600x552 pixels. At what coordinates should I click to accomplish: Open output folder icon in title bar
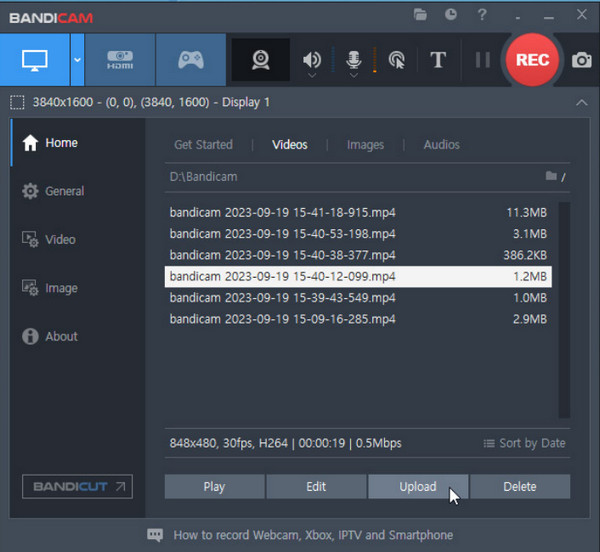coord(420,15)
